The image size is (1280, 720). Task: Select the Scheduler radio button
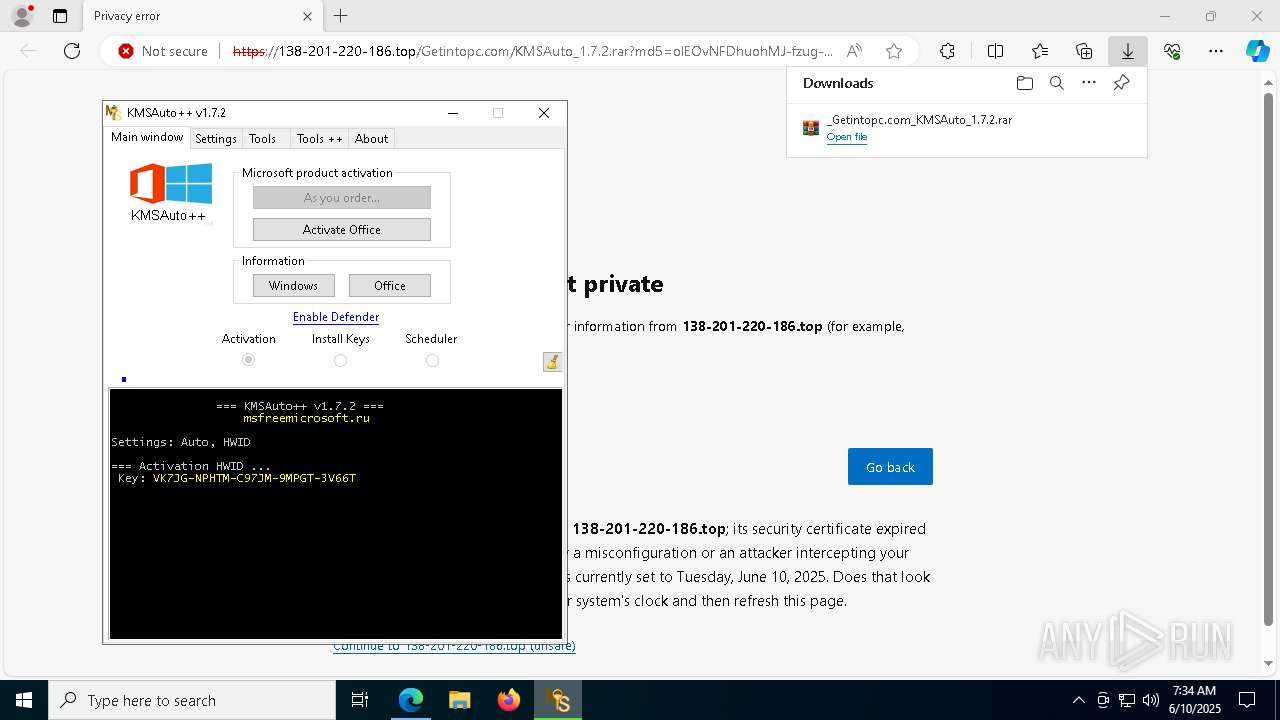point(432,360)
